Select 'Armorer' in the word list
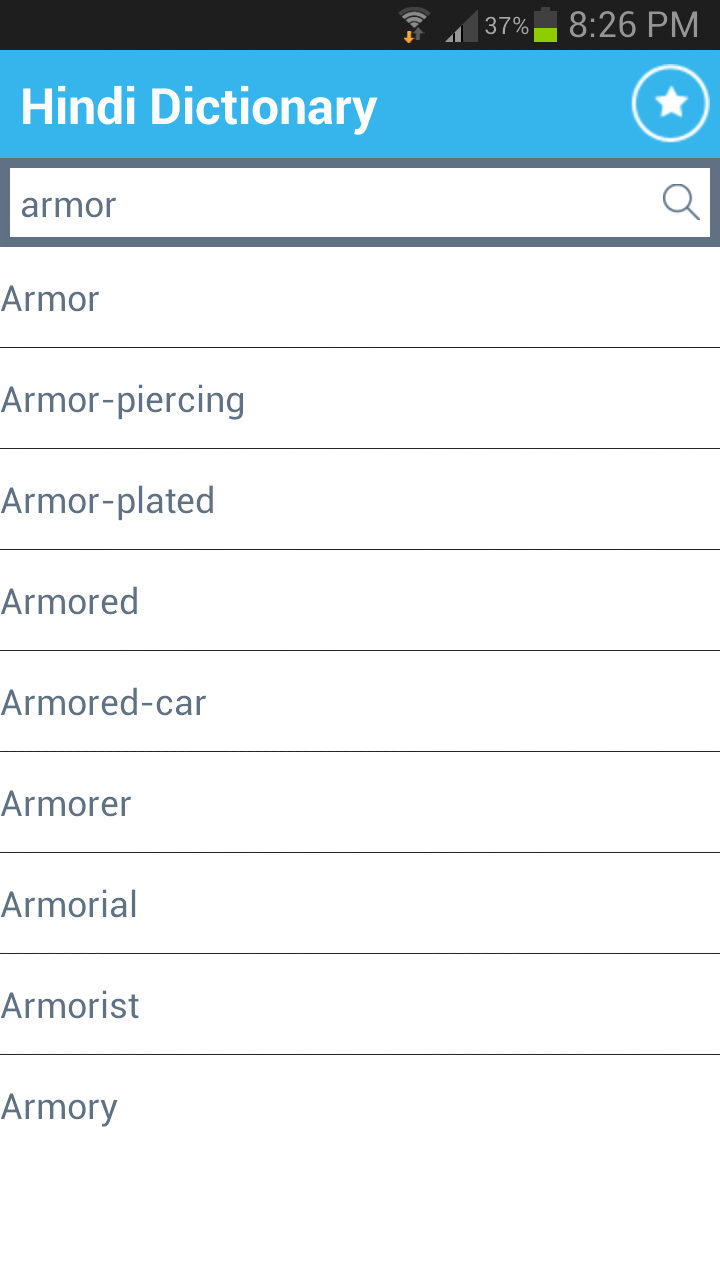Screen dimensions: 720x1280 coord(360,803)
